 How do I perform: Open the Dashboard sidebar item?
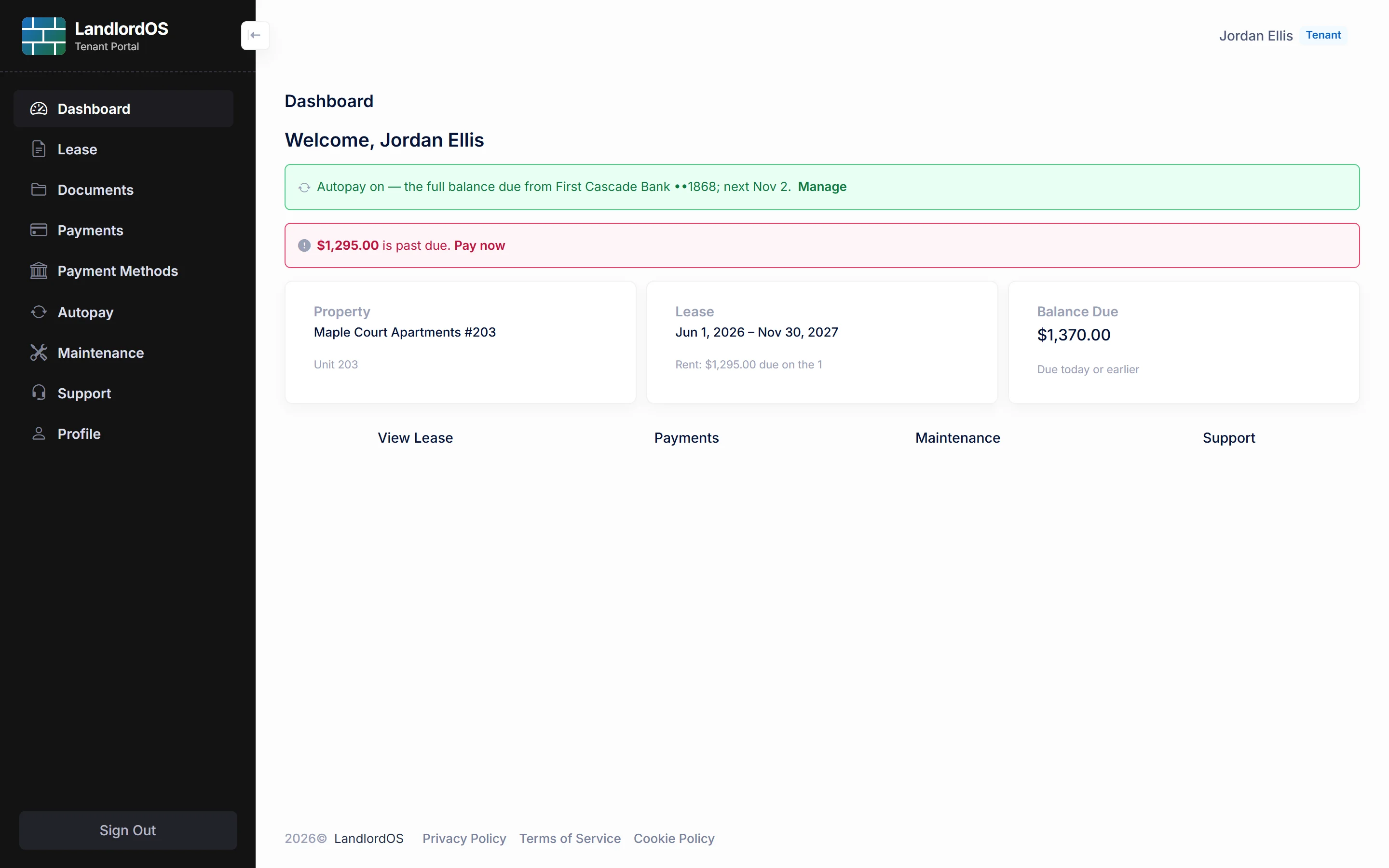123,108
